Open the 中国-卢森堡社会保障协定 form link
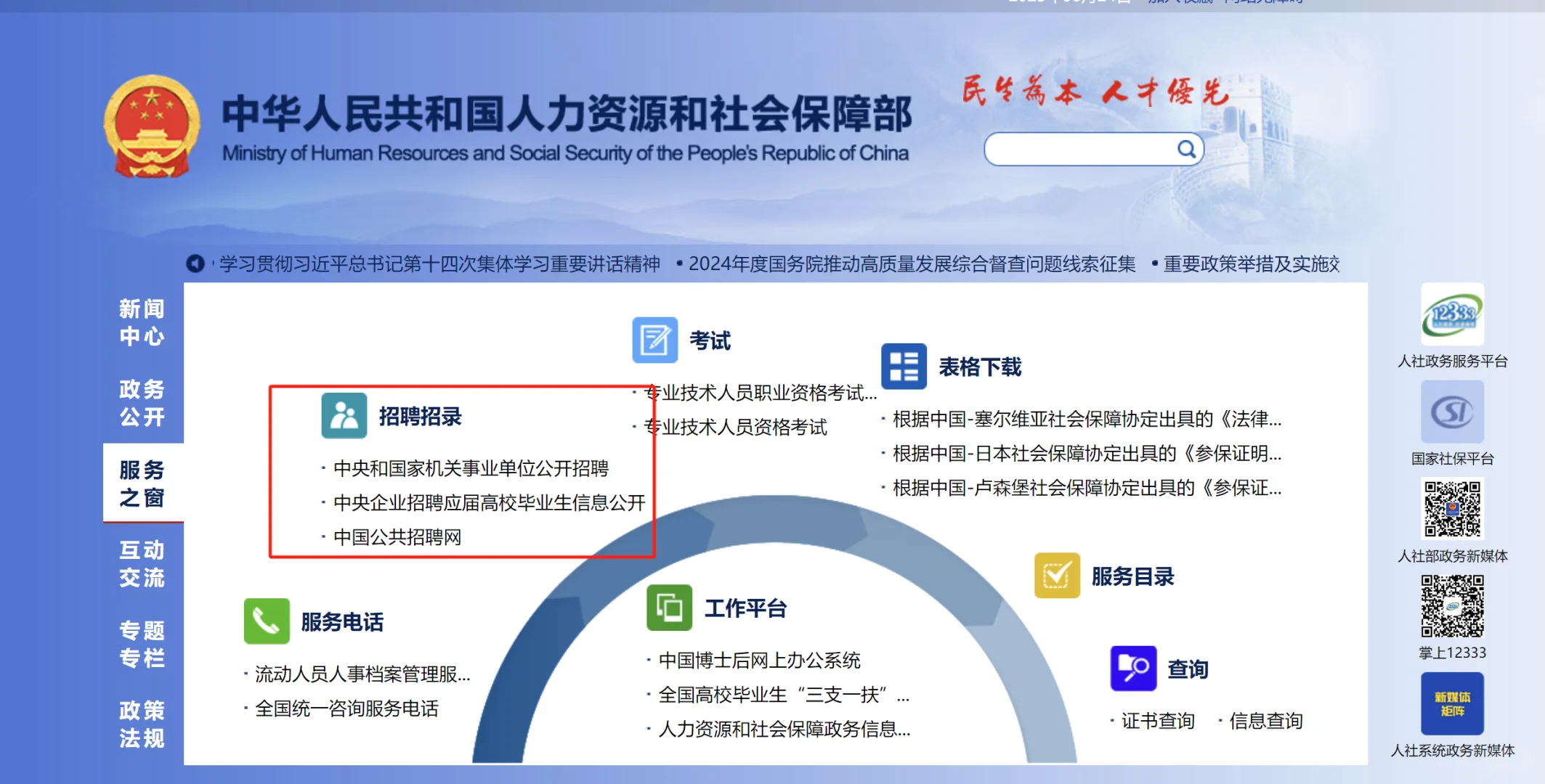This screenshot has height=784, width=1545. [1087, 488]
